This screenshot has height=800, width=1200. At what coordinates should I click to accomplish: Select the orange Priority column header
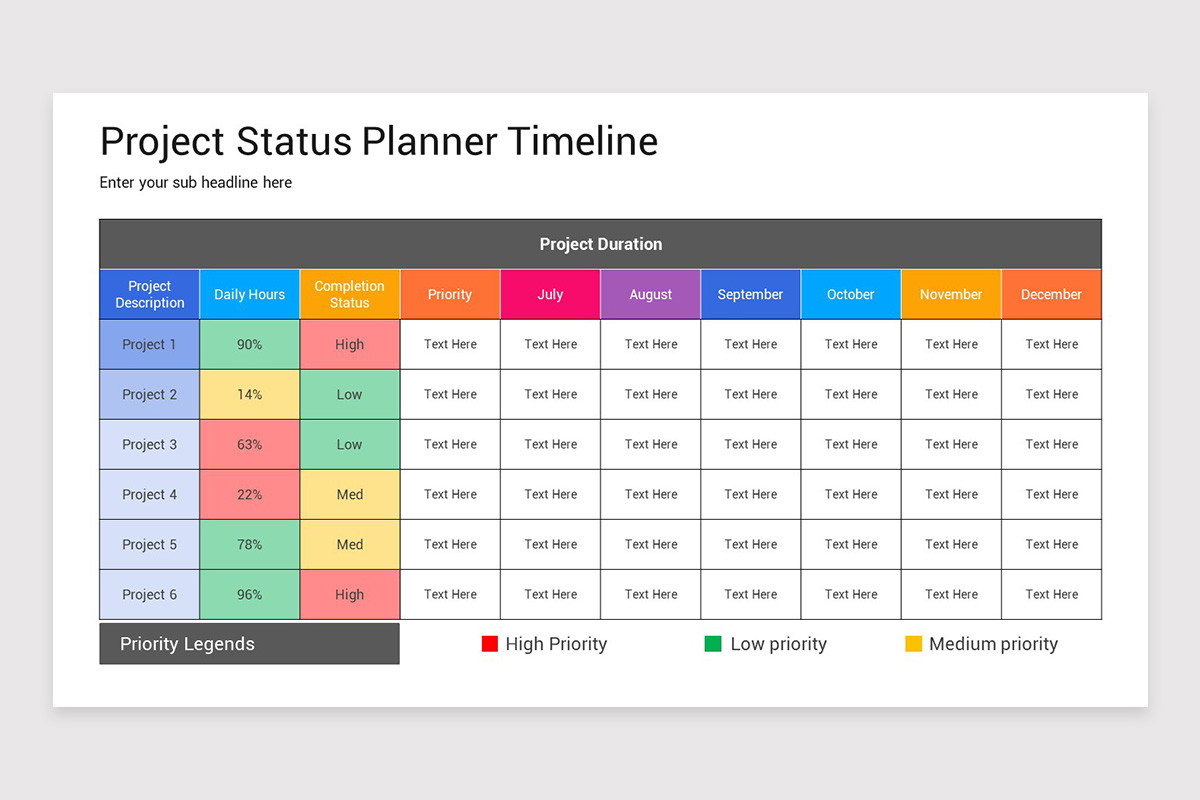(450, 294)
